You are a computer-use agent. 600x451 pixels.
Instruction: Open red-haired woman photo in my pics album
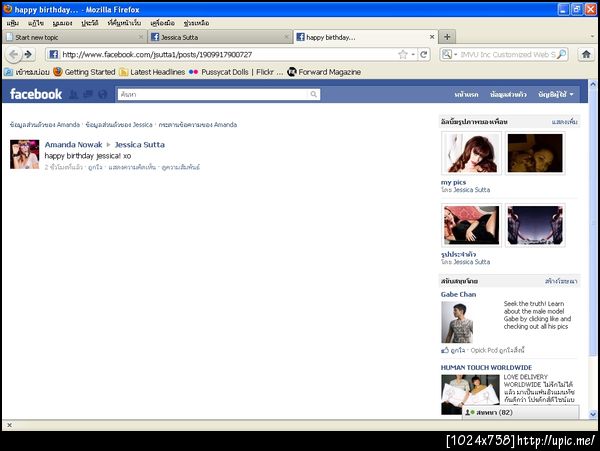pyautogui.click(x=471, y=153)
